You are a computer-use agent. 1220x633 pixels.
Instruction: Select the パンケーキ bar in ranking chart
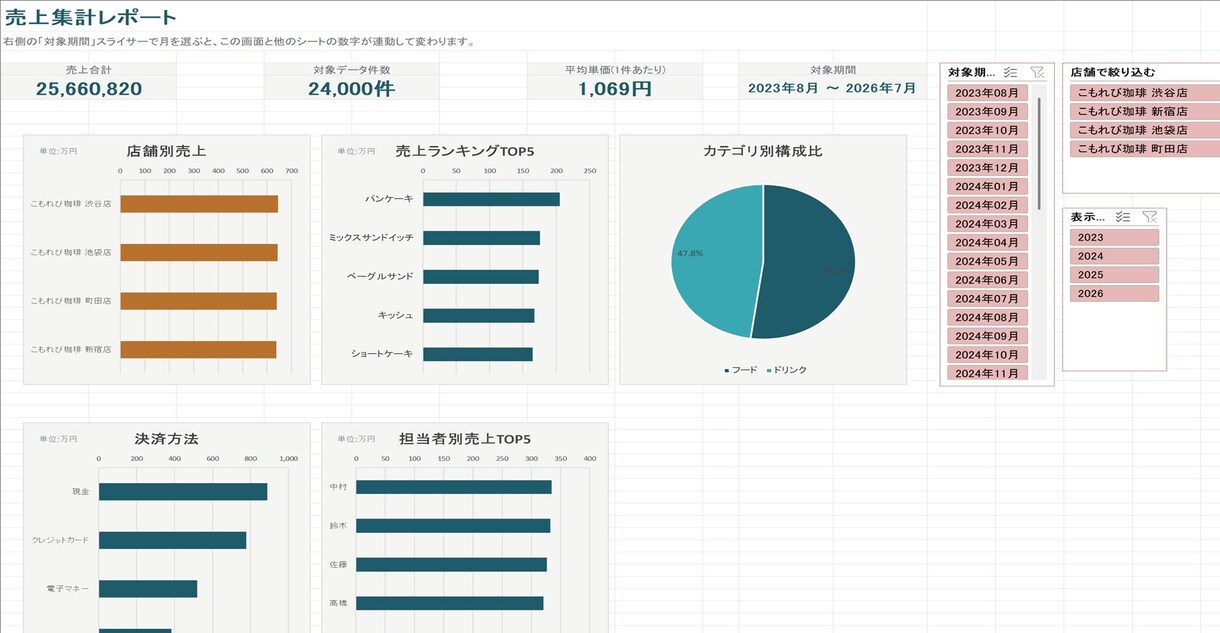(x=491, y=199)
